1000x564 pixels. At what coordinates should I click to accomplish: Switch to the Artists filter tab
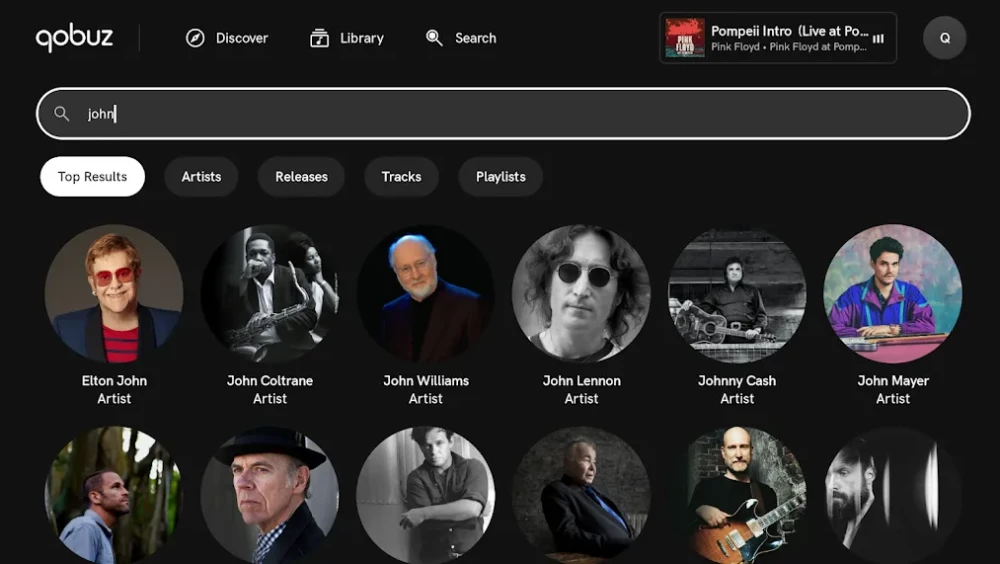(x=201, y=177)
